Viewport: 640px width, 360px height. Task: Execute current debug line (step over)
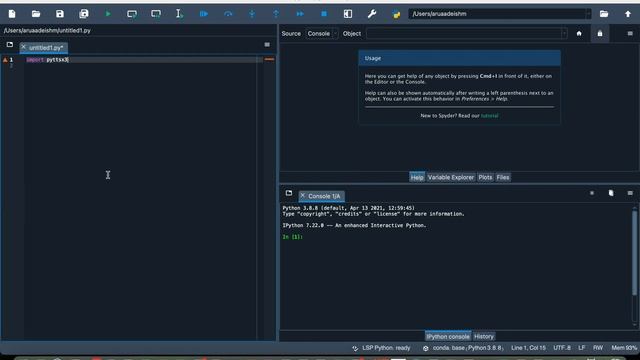[x=228, y=14]
